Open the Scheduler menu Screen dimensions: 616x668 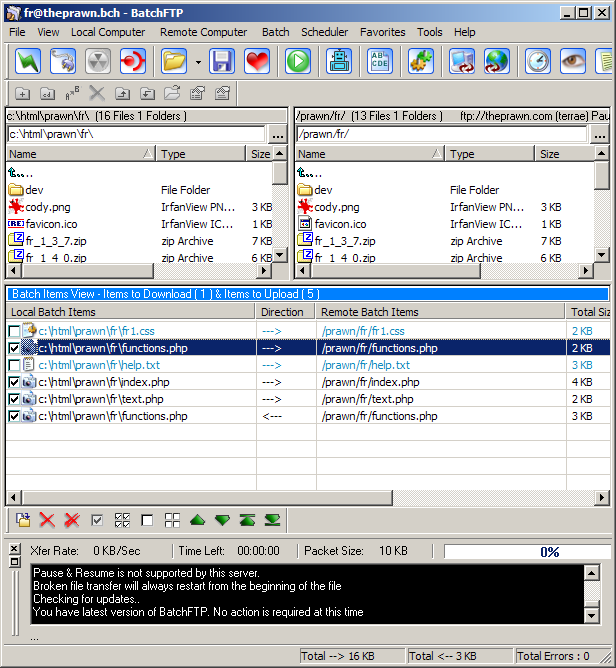tap(324, 32)
